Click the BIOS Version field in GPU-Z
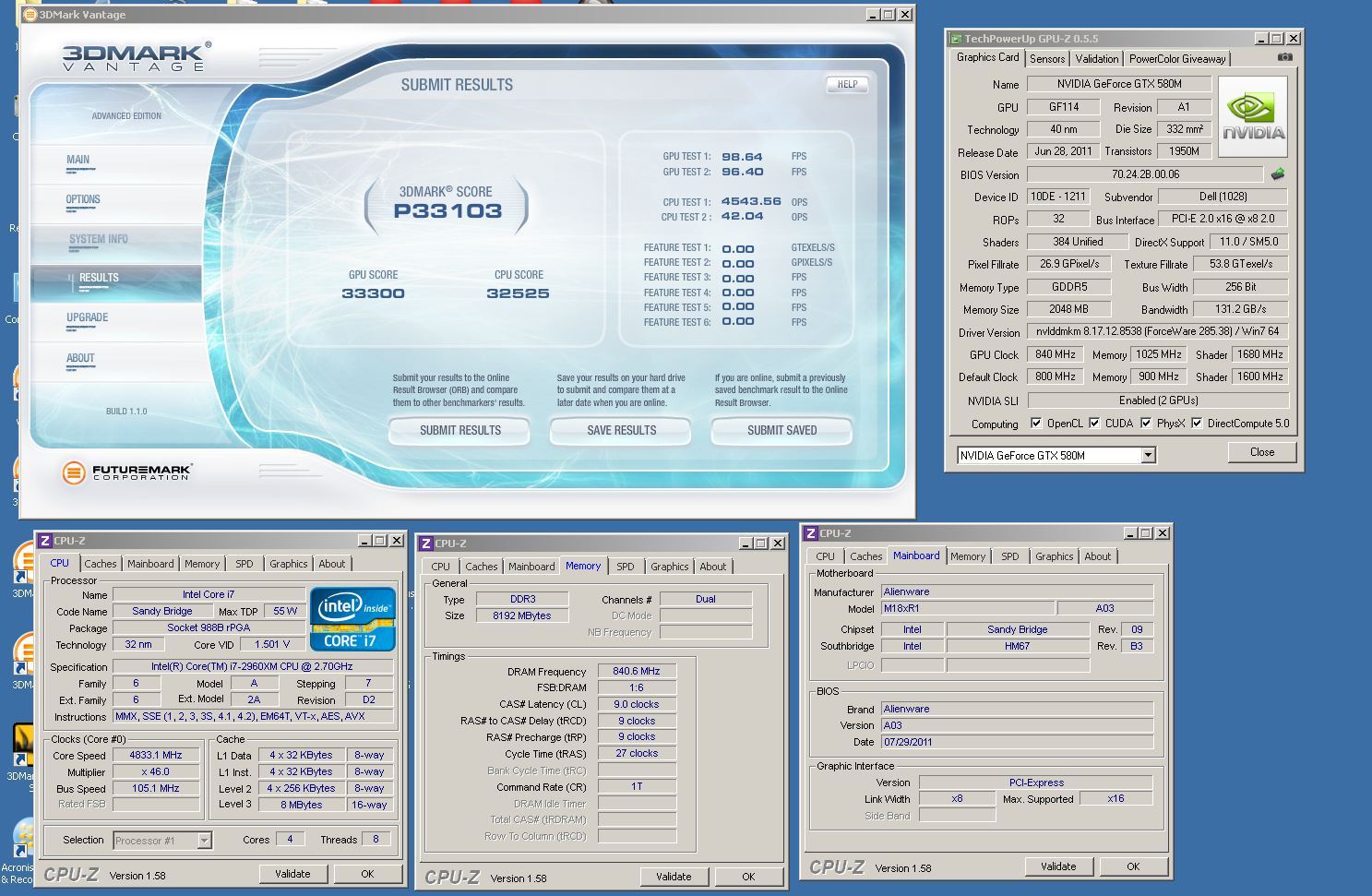Viewport: 1372px width, 896px height. coord(1144,174)
